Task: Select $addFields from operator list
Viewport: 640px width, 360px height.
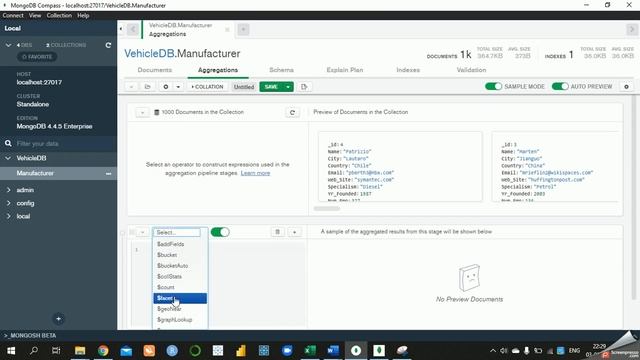Action: pyautogui.click(x=180, y=244)
